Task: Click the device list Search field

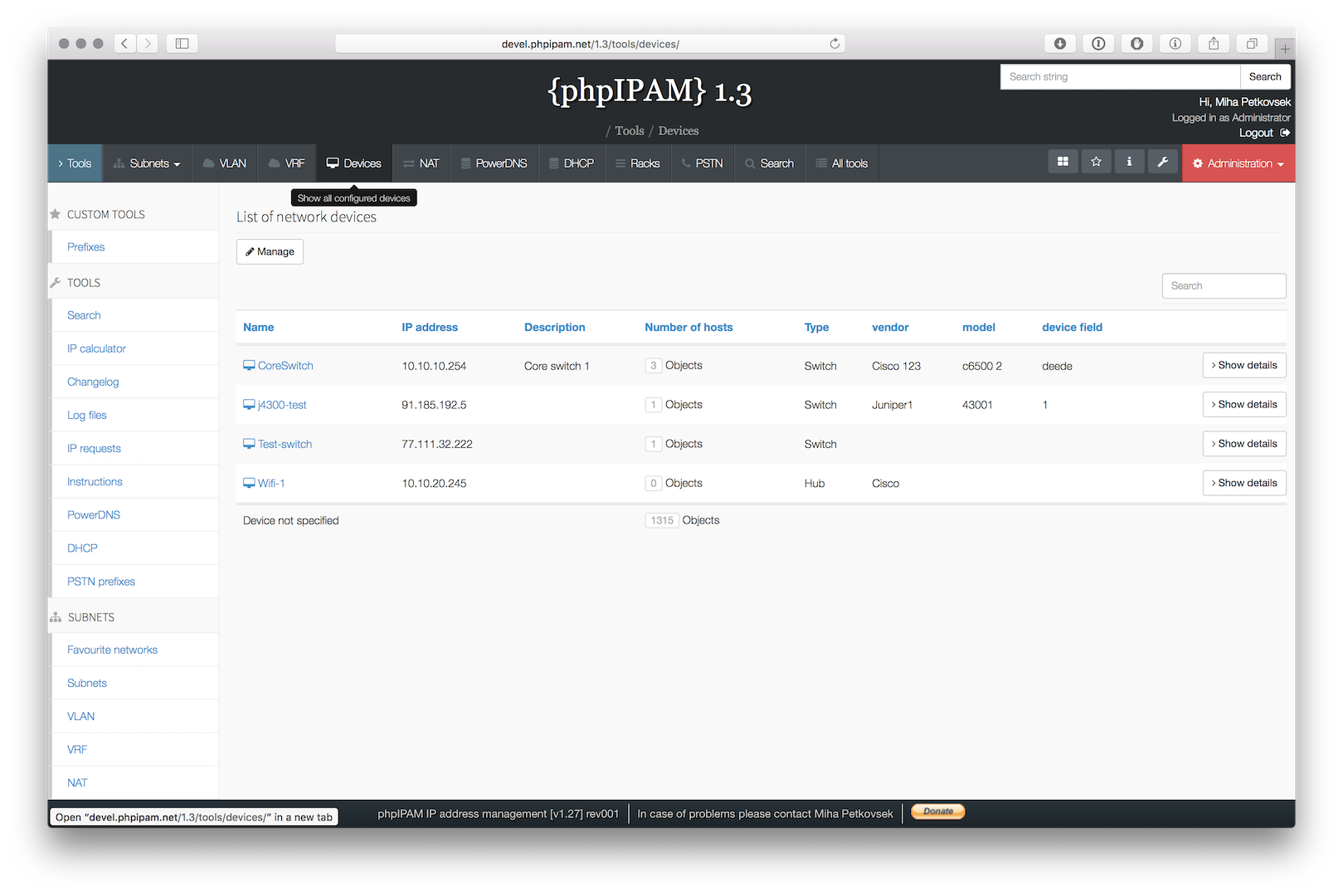Action: (1224, 285)
